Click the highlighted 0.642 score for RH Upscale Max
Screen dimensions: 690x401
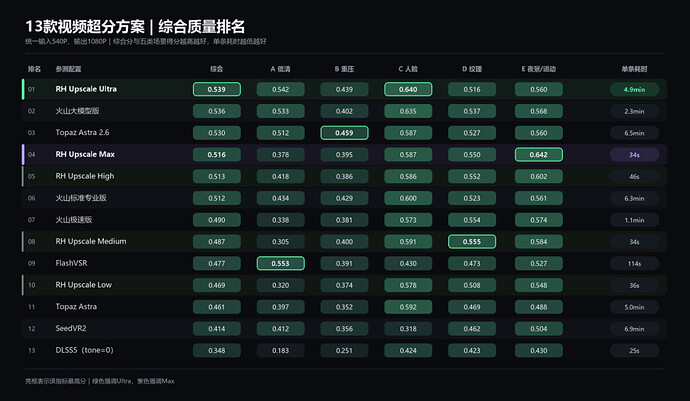[539, 155]
